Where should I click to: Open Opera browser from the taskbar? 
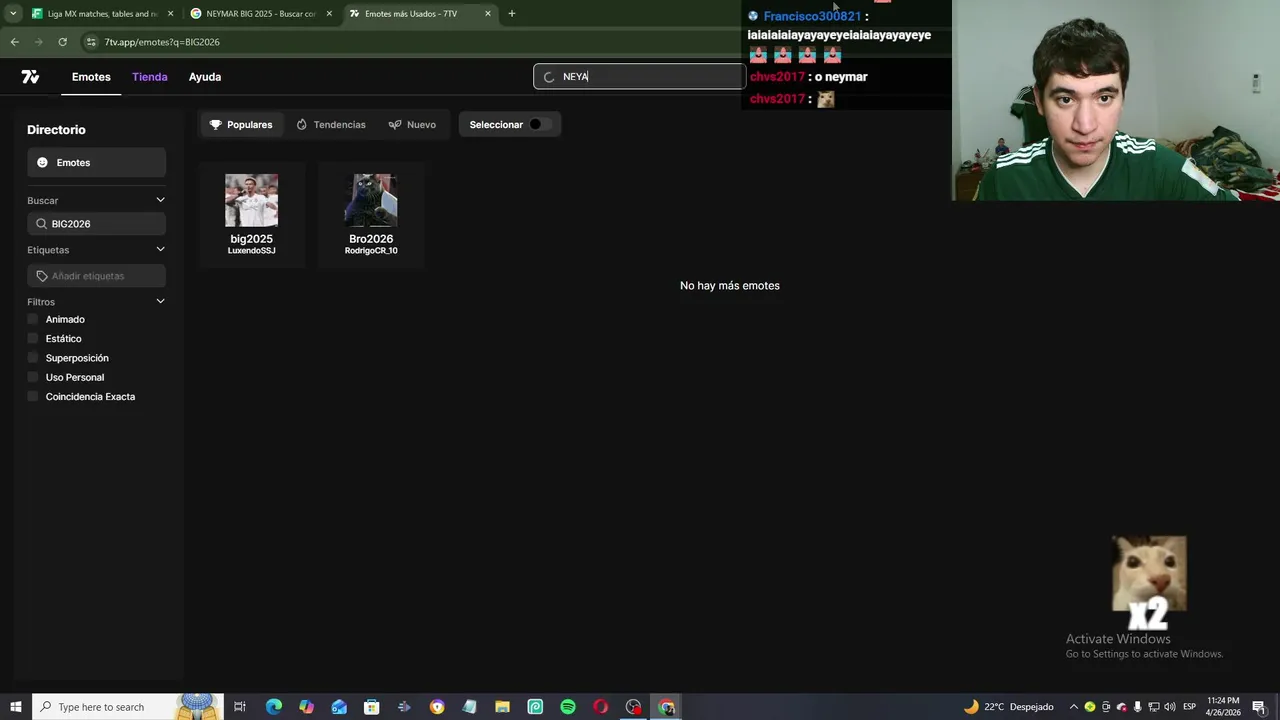600,707
